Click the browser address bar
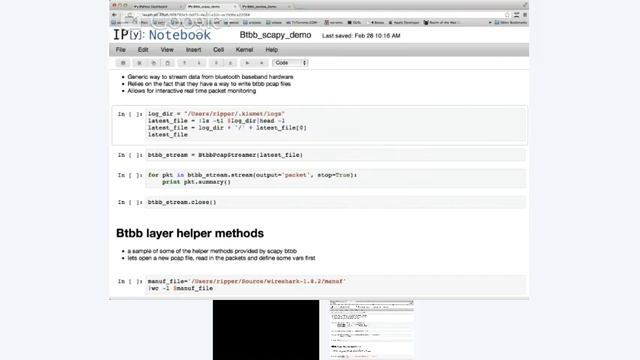This screenshot has height=360, width=640. coord(318,15)
